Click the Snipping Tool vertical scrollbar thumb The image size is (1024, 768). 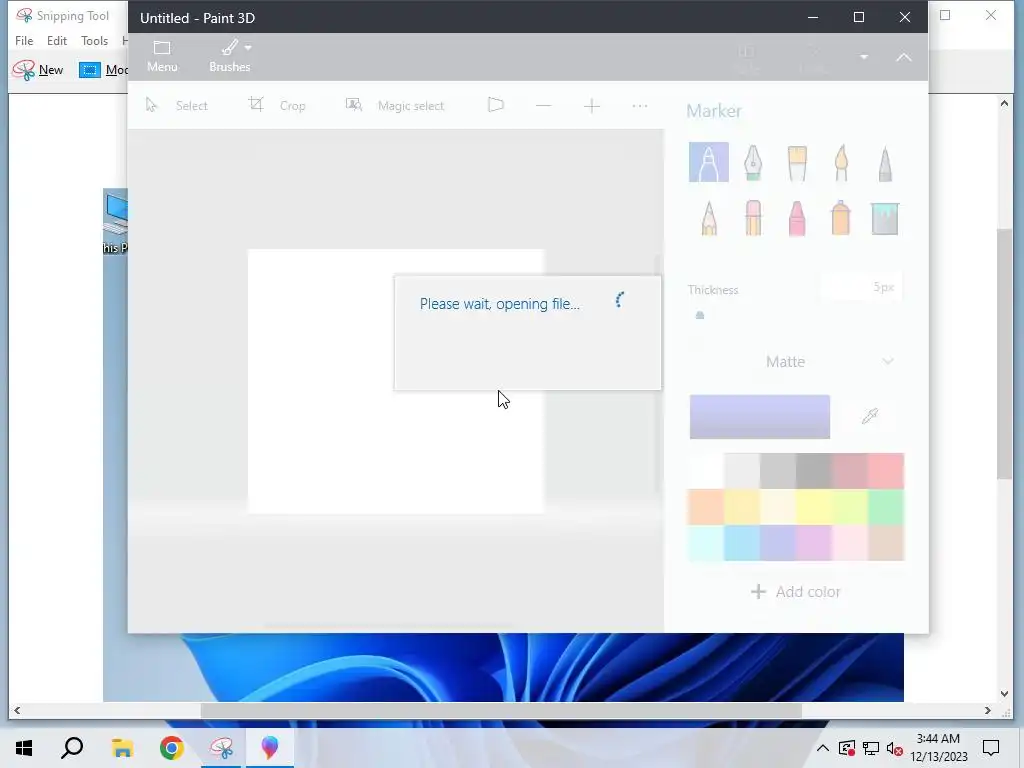click(1004, 355)
